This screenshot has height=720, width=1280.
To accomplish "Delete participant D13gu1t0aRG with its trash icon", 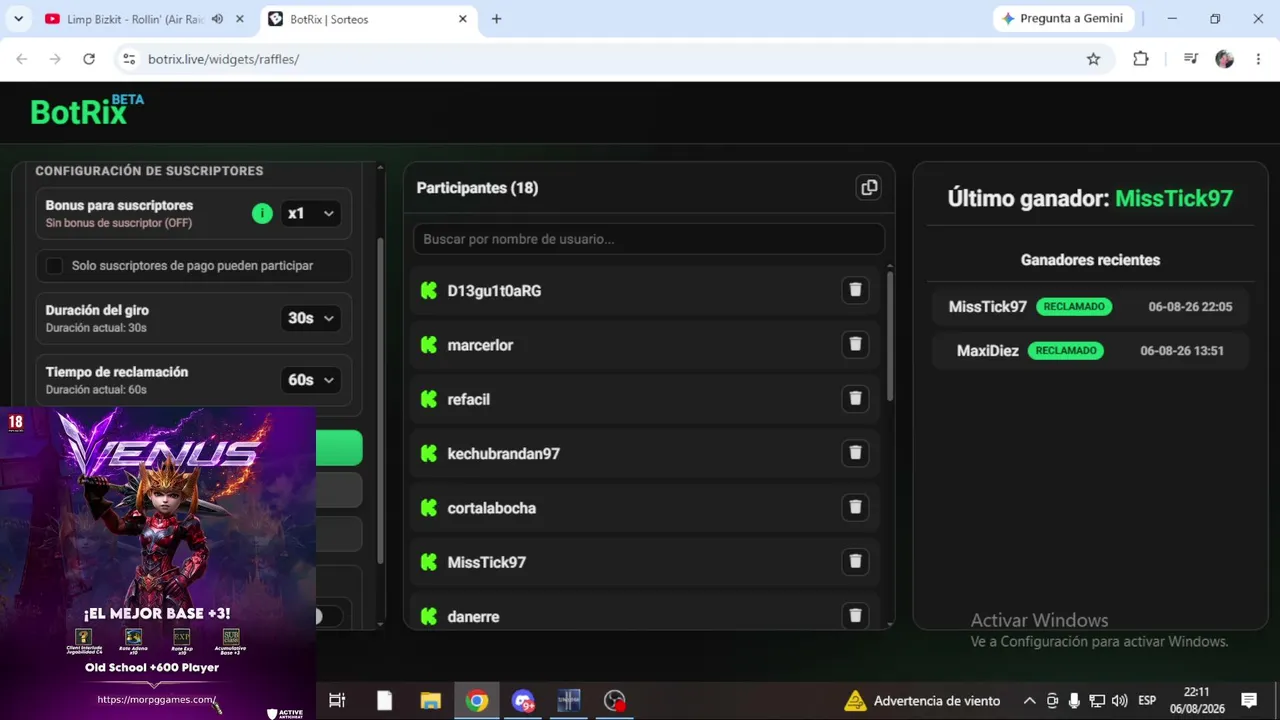I will [855, 290].
